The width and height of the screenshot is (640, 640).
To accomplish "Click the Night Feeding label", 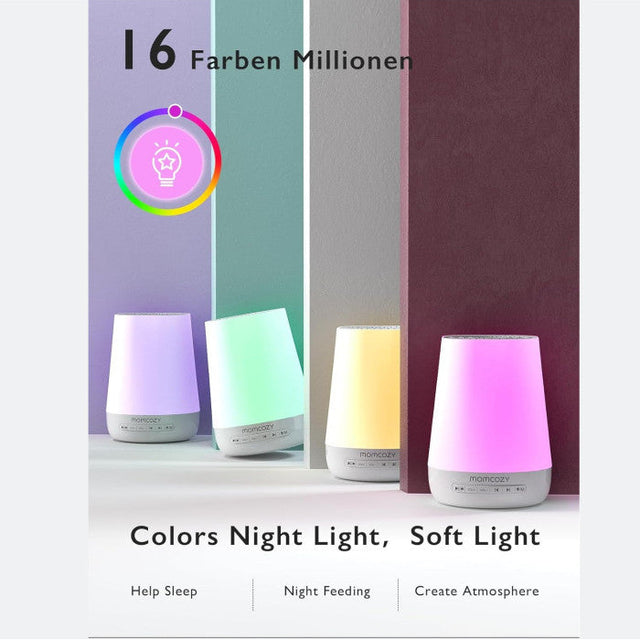I will point(327,591).
